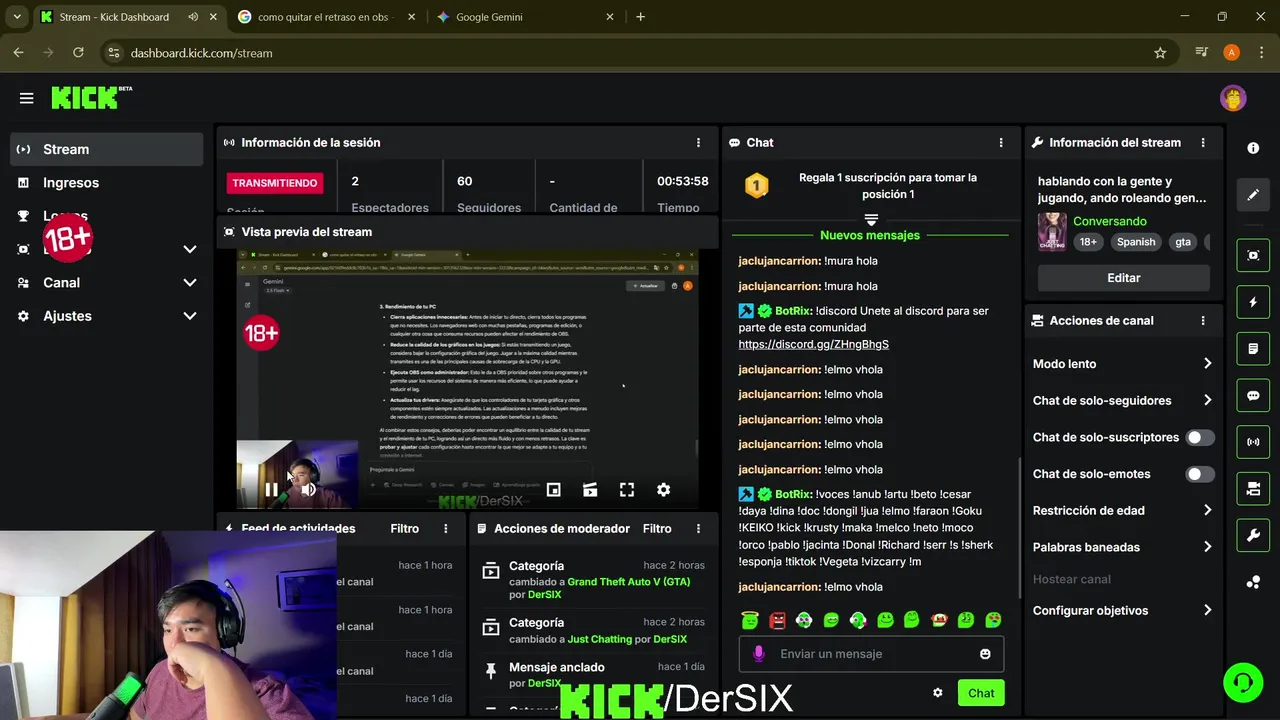This screenshot has width=1280, height=720.
Task: Toggle the broadcast session icon in right sidebar
Action: (1253, 441)
